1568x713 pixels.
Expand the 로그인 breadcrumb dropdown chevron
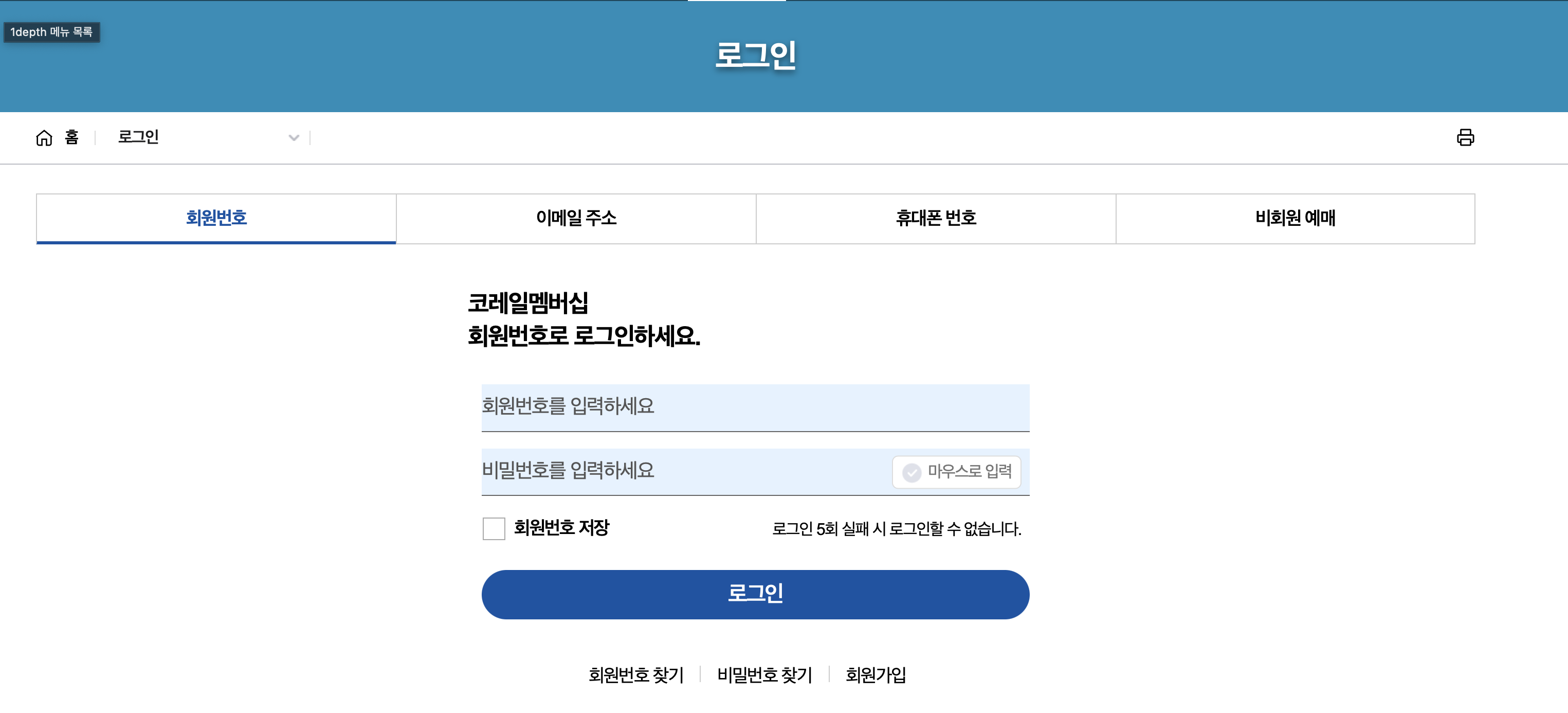pyautogui.click(x=294, y=137)
